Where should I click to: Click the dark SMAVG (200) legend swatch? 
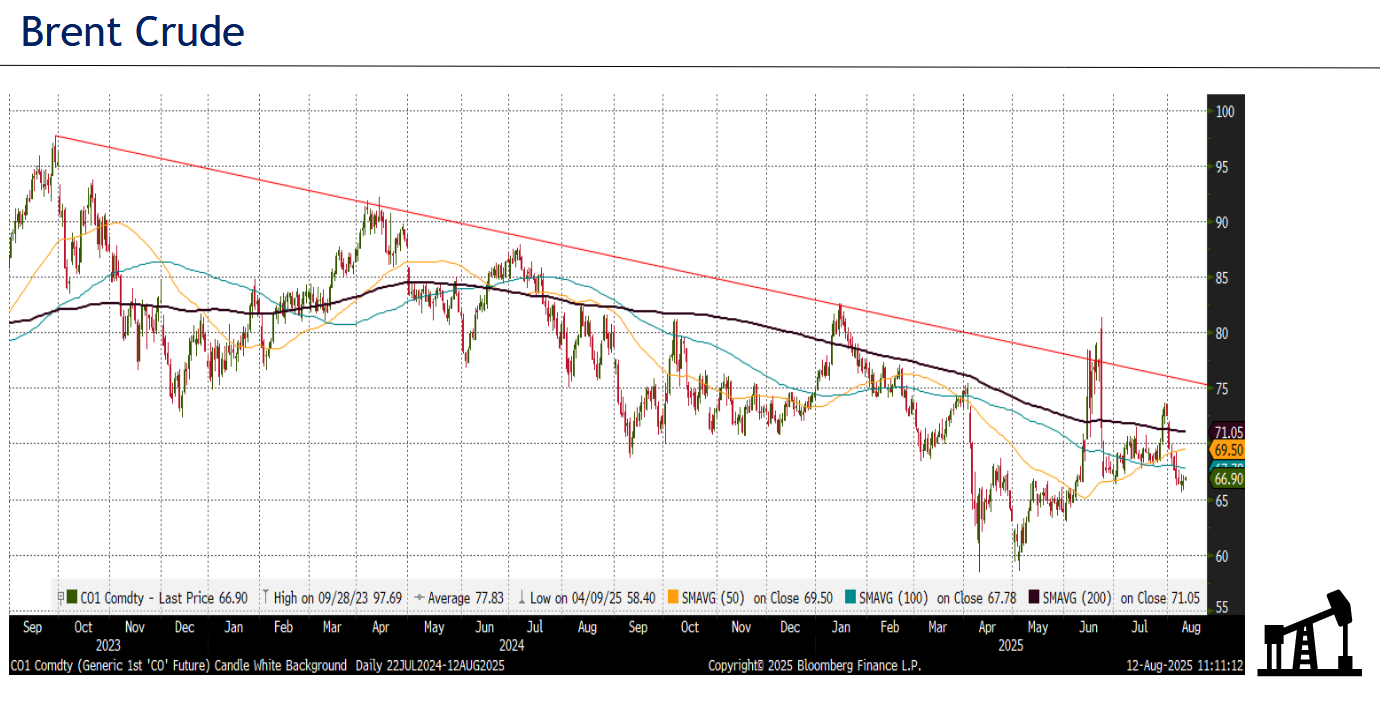[x=1035, y=597]
